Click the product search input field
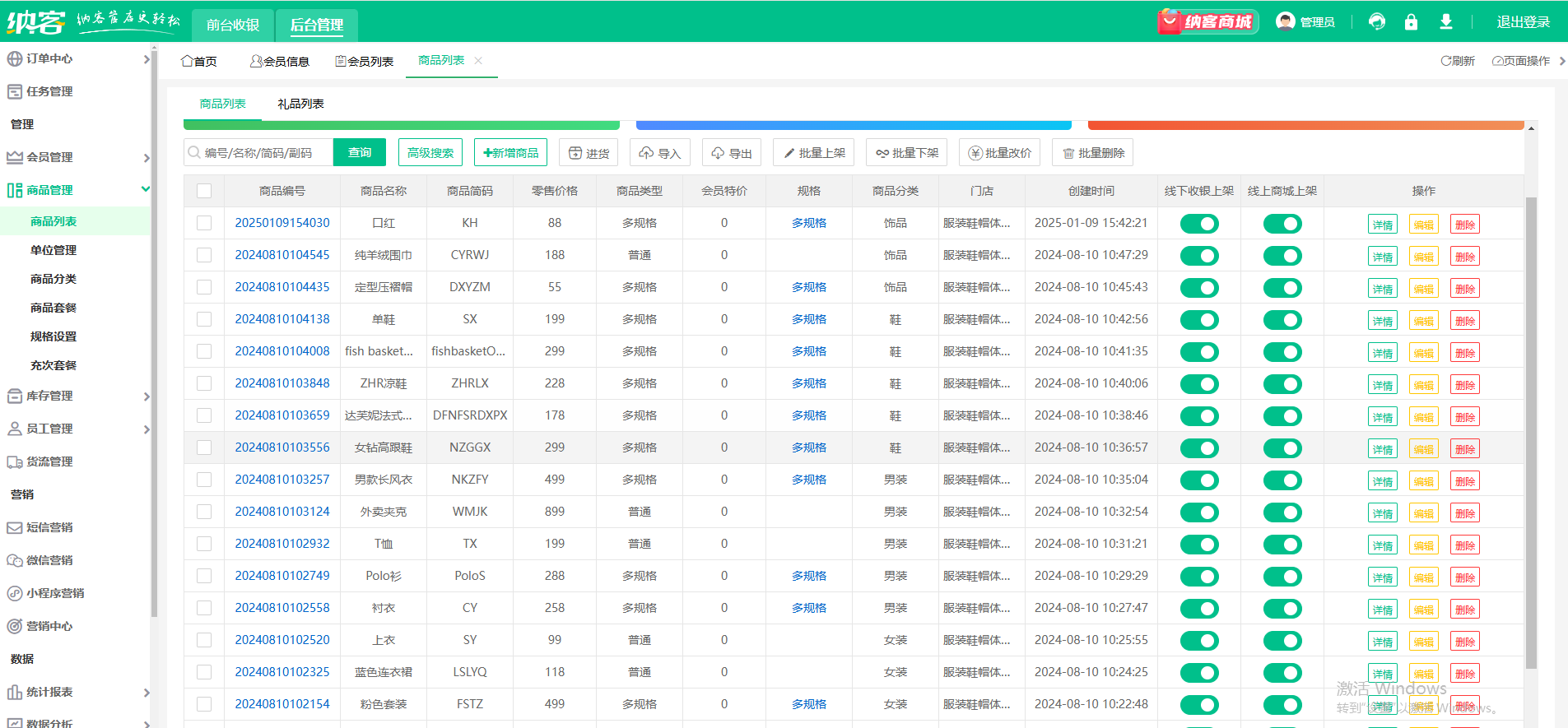The height and width of the screenshot is (728, 1568). coord(258,152)
